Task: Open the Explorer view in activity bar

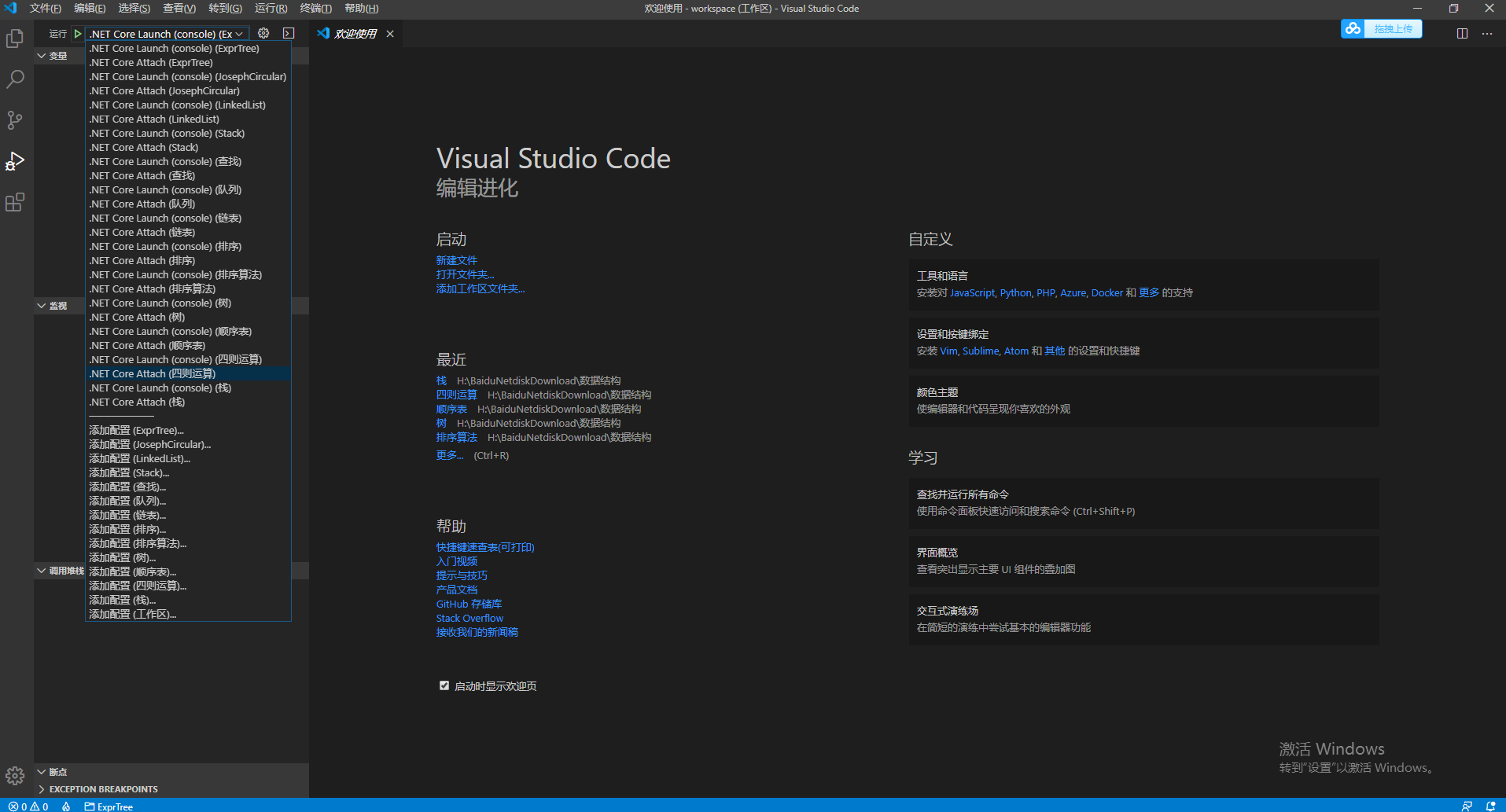Action: (x=15, y=39)
